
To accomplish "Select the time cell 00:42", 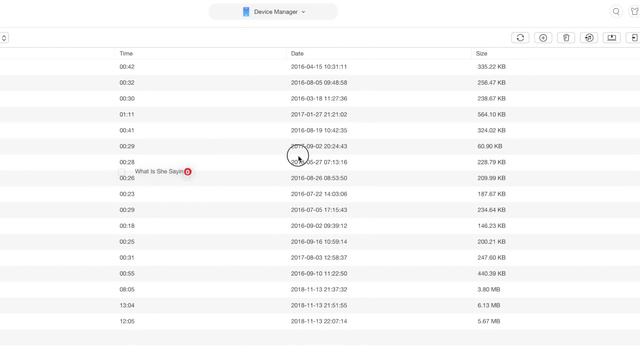I will [x=127, y=67].
